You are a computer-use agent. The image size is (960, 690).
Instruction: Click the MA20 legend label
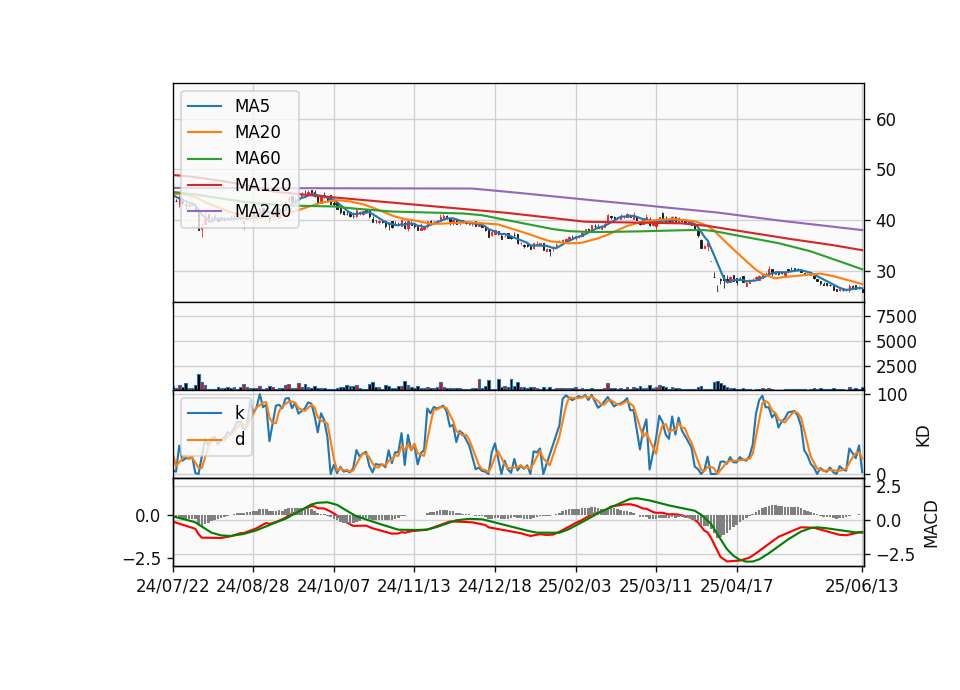[x=258, y=132]
